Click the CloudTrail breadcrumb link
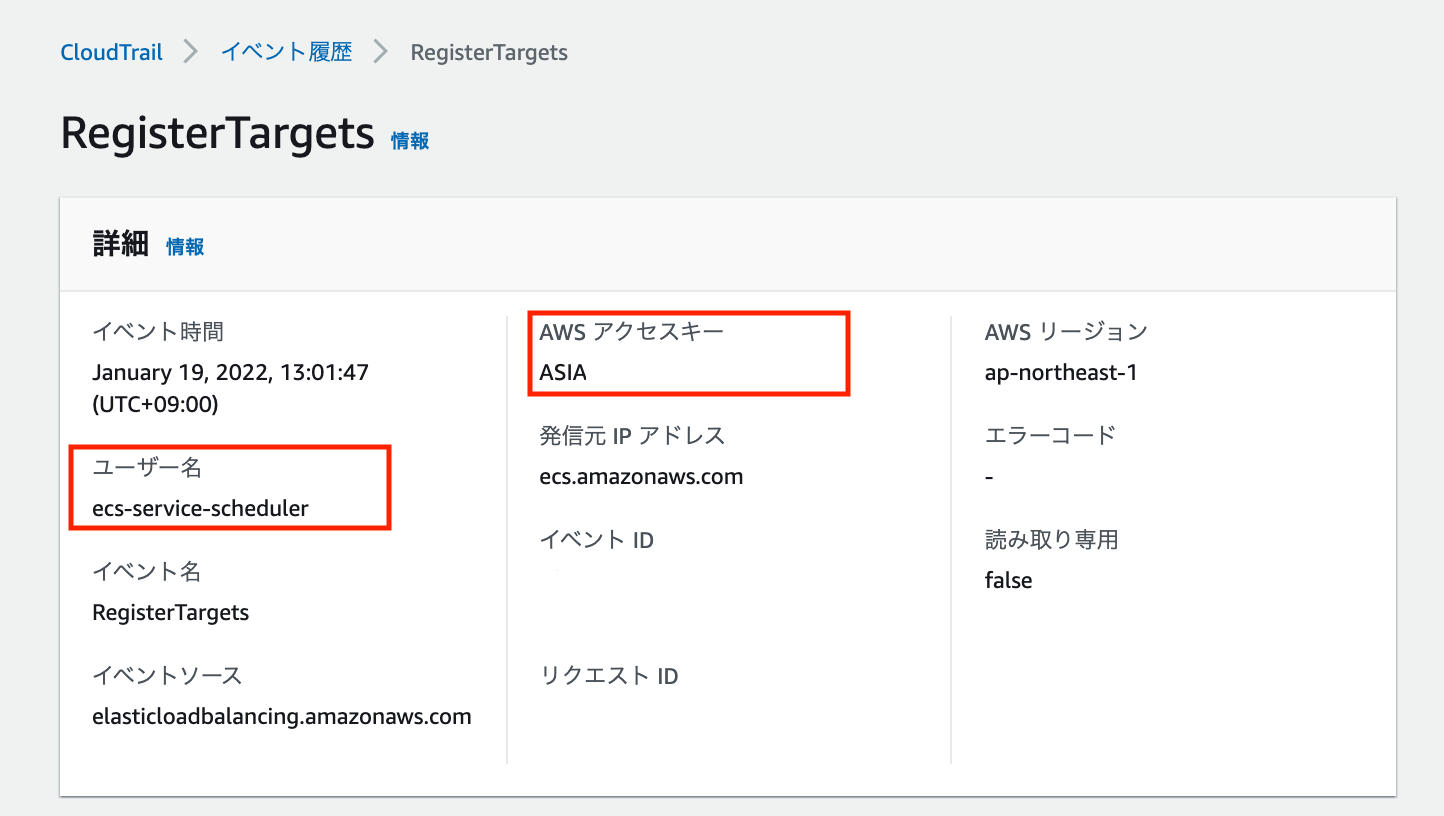 (x=111, y=51)
